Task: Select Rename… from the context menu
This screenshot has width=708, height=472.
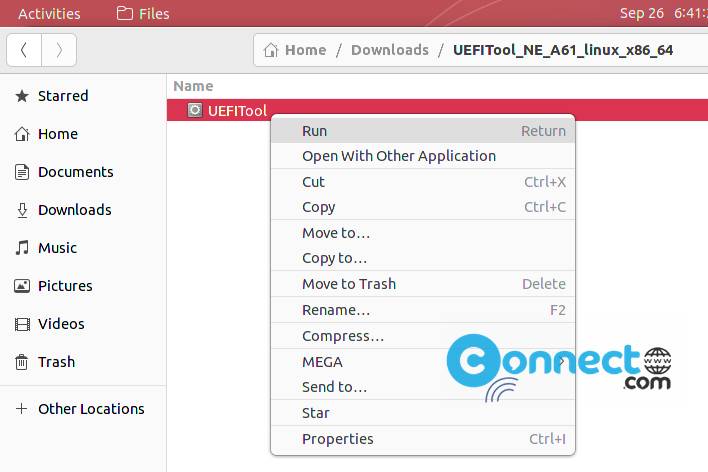Action: [x=423, y=310]
